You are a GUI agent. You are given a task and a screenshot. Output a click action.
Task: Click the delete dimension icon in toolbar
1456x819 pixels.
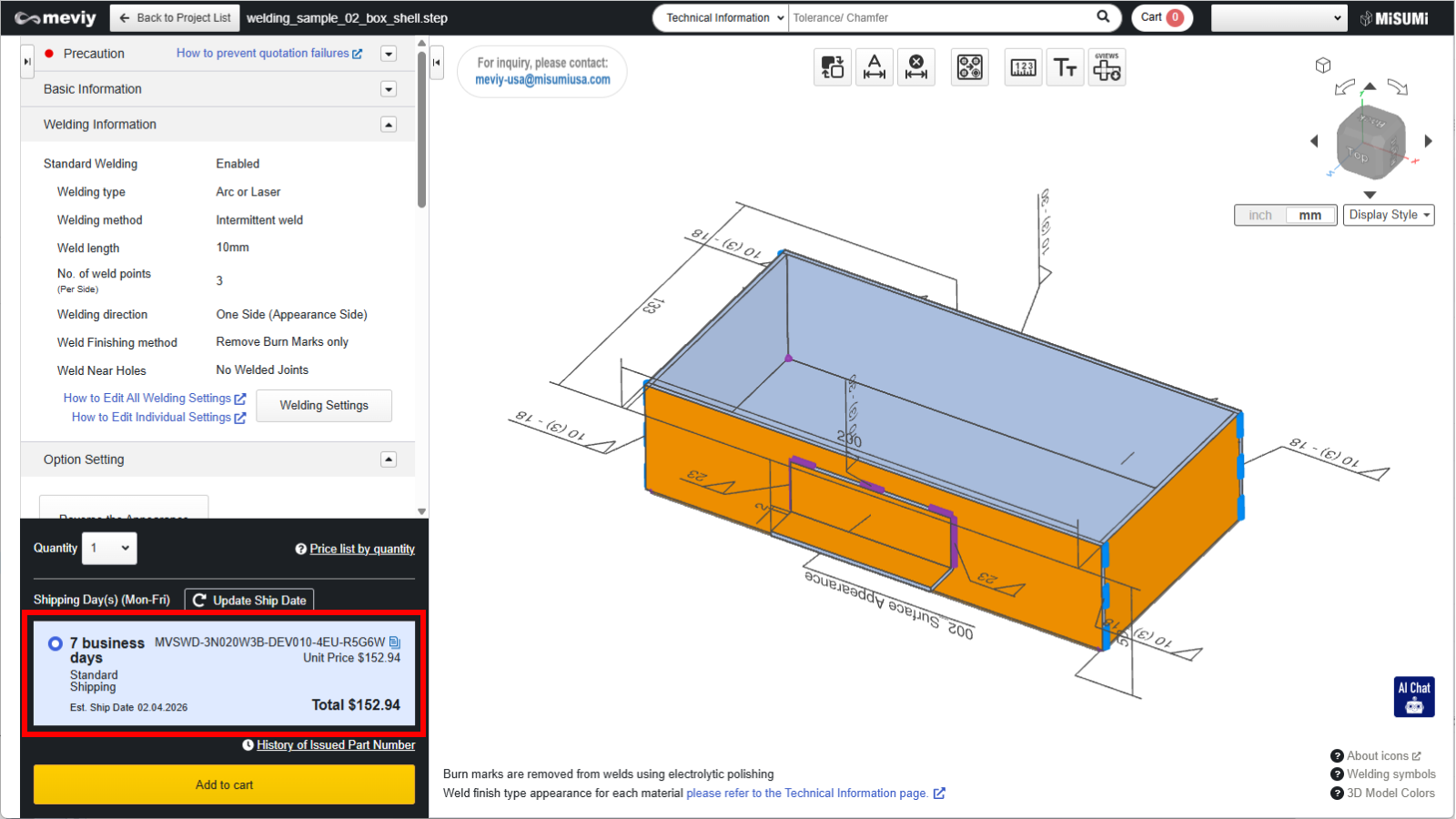coord(916,67)
